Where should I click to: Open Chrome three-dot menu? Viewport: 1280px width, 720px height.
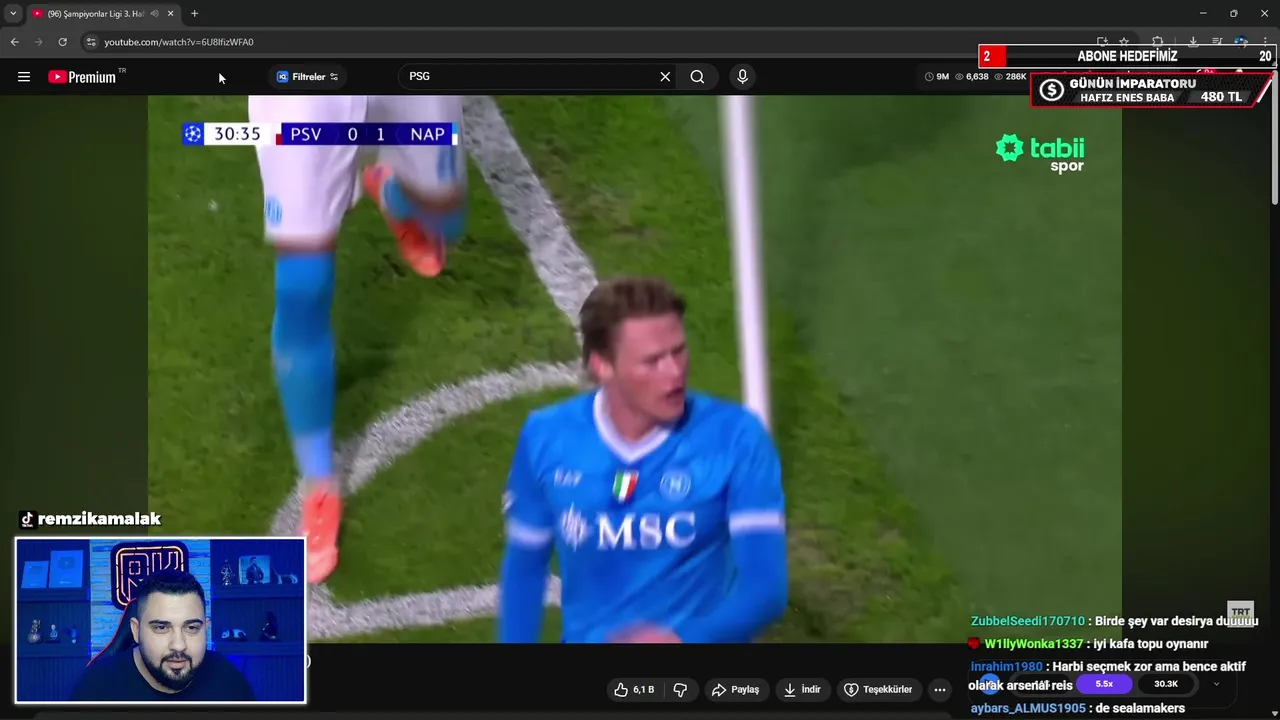tap(1265, 42)
